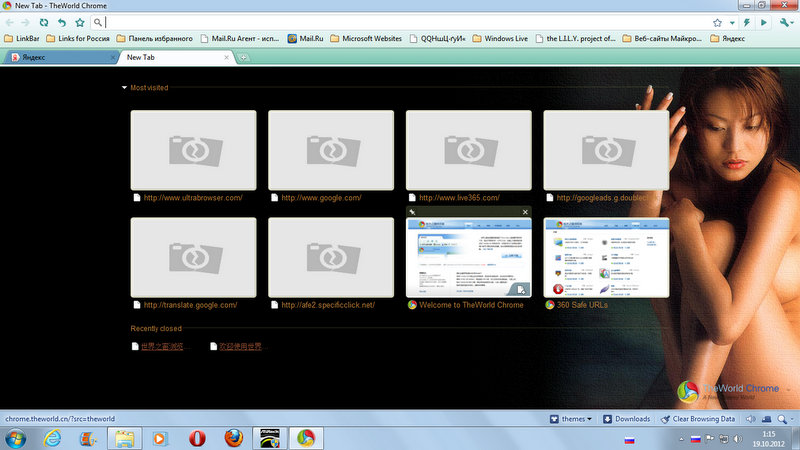Open www.google.com thumbnail
This screenshot has width=800, height=450.
point(331,150)
